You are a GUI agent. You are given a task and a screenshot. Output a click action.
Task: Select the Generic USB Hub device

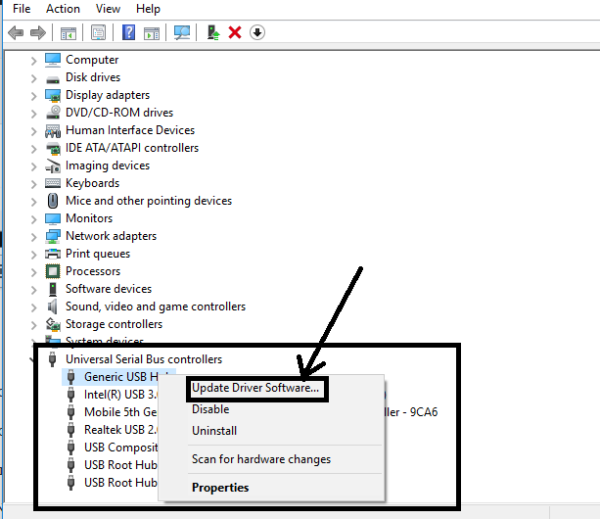point(119,377)
